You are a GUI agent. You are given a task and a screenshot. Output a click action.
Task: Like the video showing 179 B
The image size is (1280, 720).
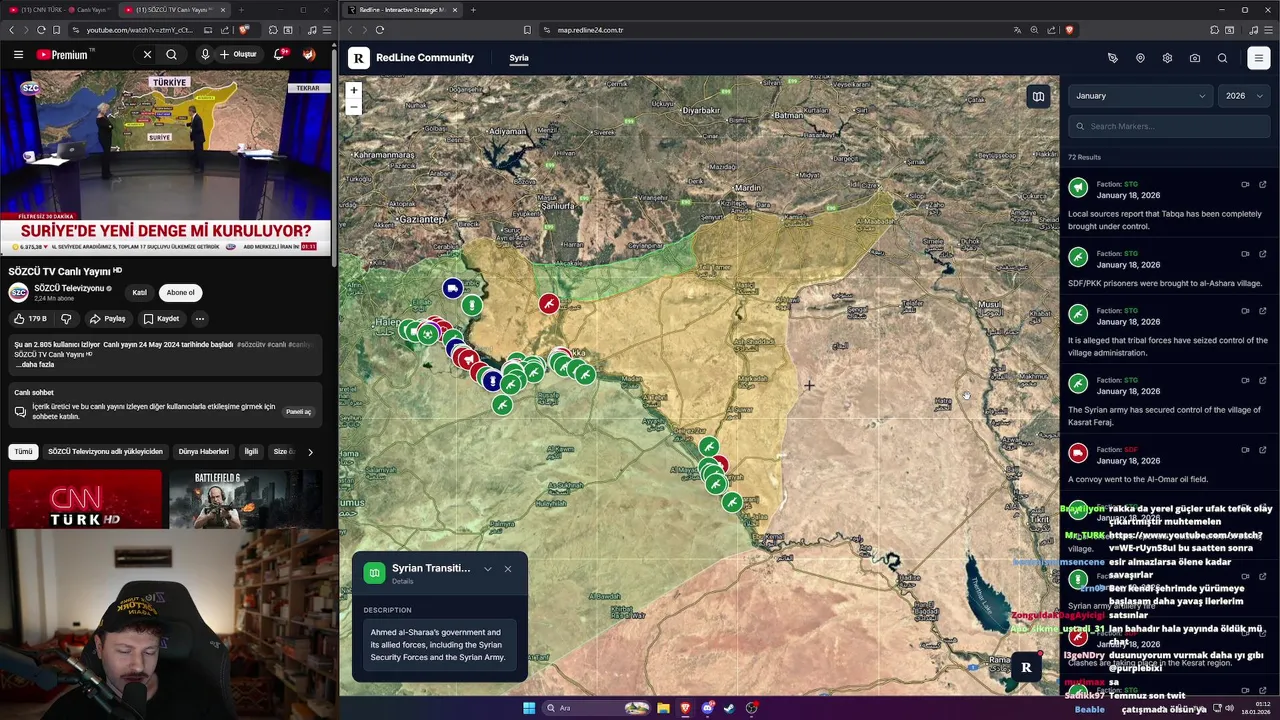pos(30,319)
